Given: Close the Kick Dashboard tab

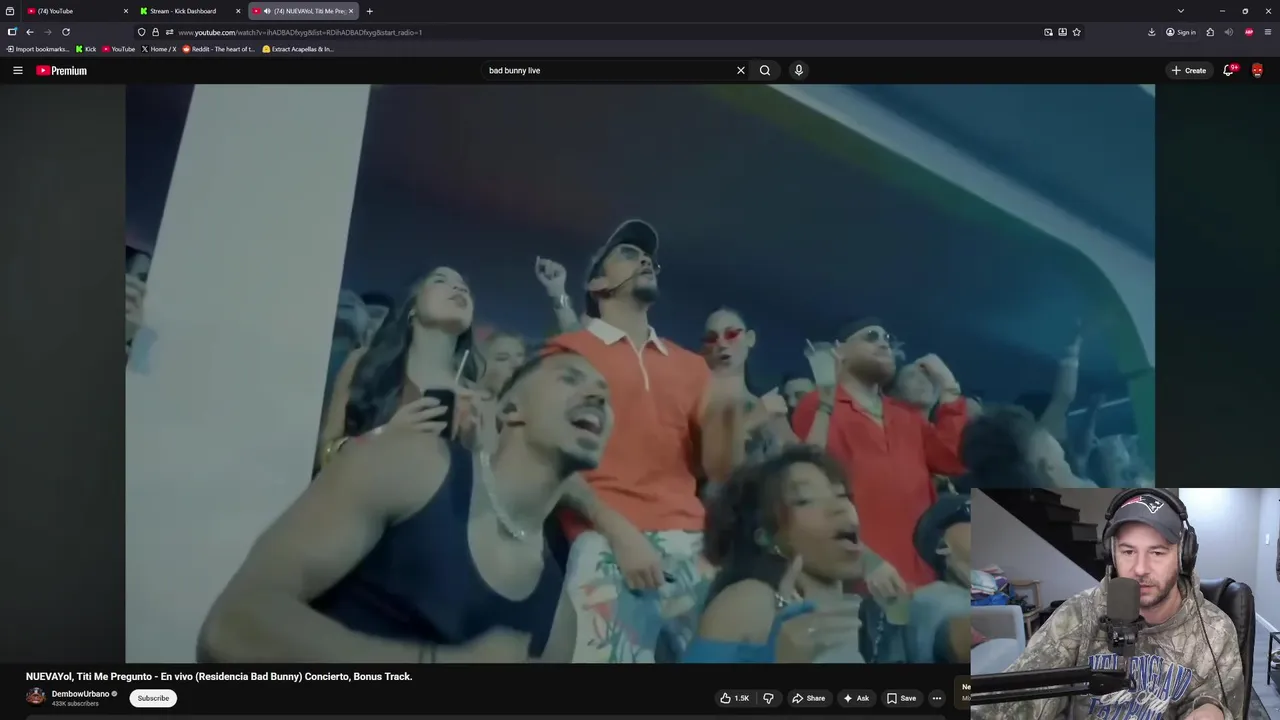Looking at the screenshot, I should 238,11.
